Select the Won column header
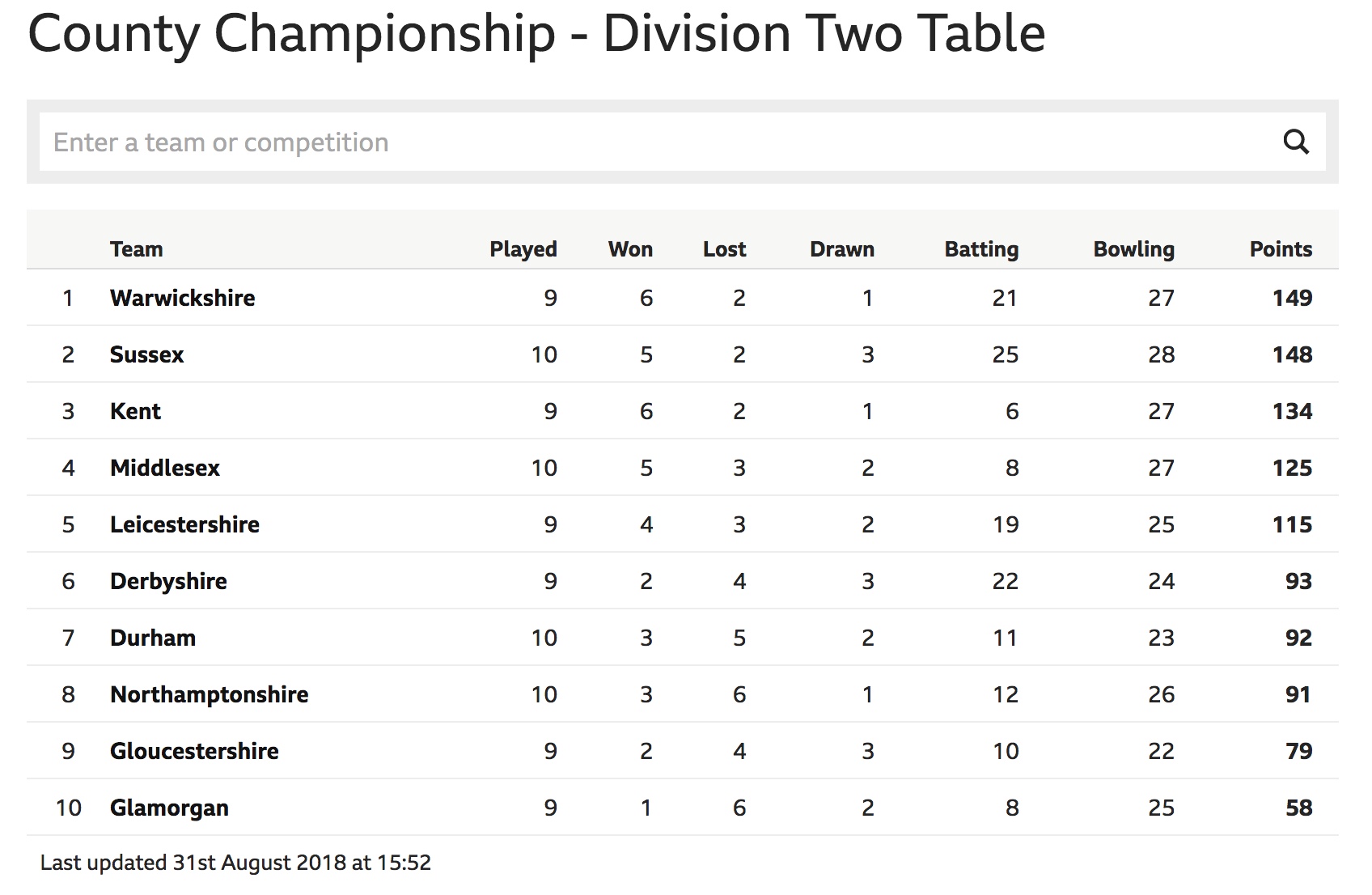The width and height of the screenshot is (1372, 895). coord(630,249)
